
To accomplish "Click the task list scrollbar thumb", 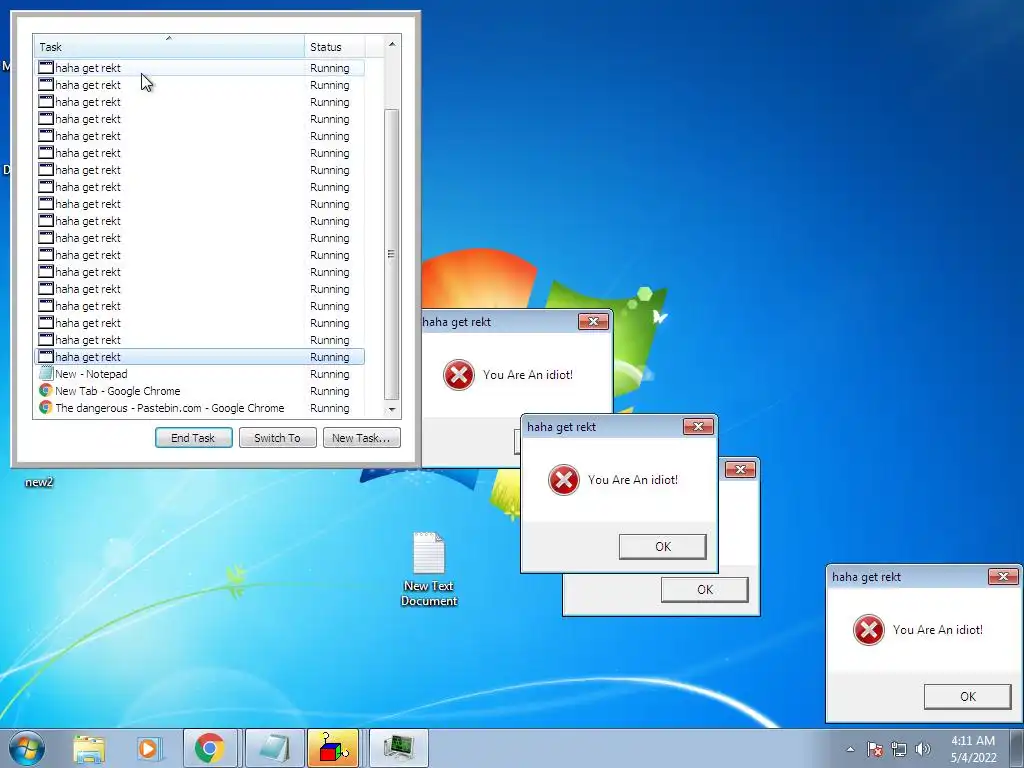I will tap(392, 254).
